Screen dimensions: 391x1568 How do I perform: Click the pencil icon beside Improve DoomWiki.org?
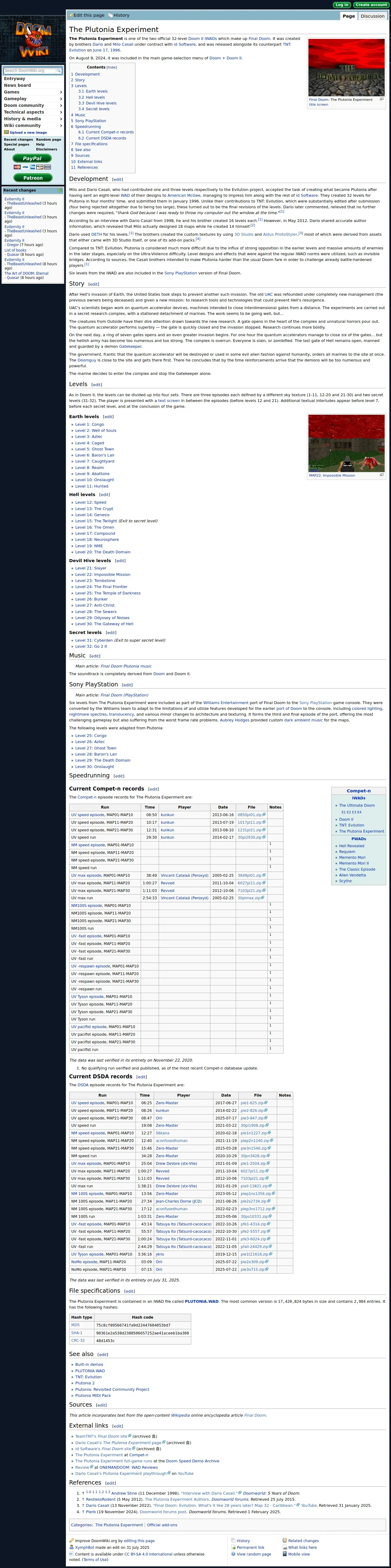(x=71, y=1540)
